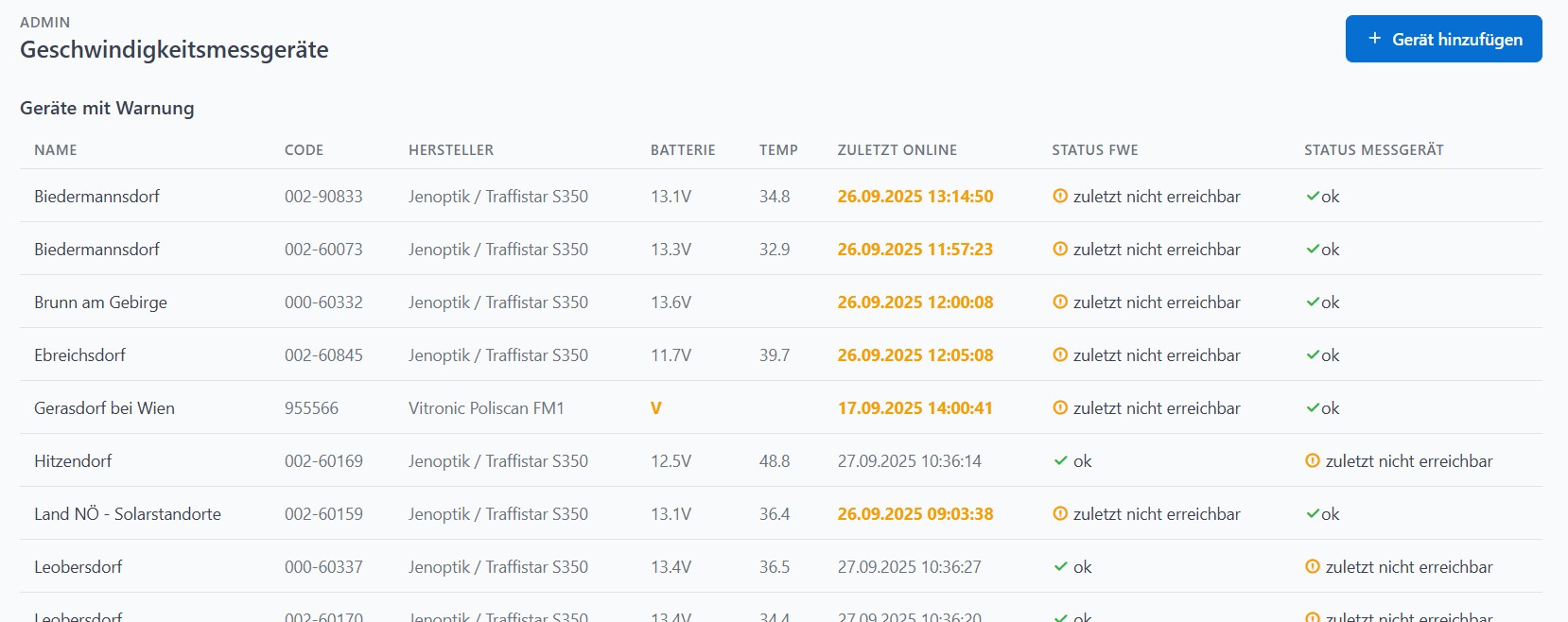Click orange V battery warning for Gerasdorf
This screenshot has width=1568, height=622.
655,408
